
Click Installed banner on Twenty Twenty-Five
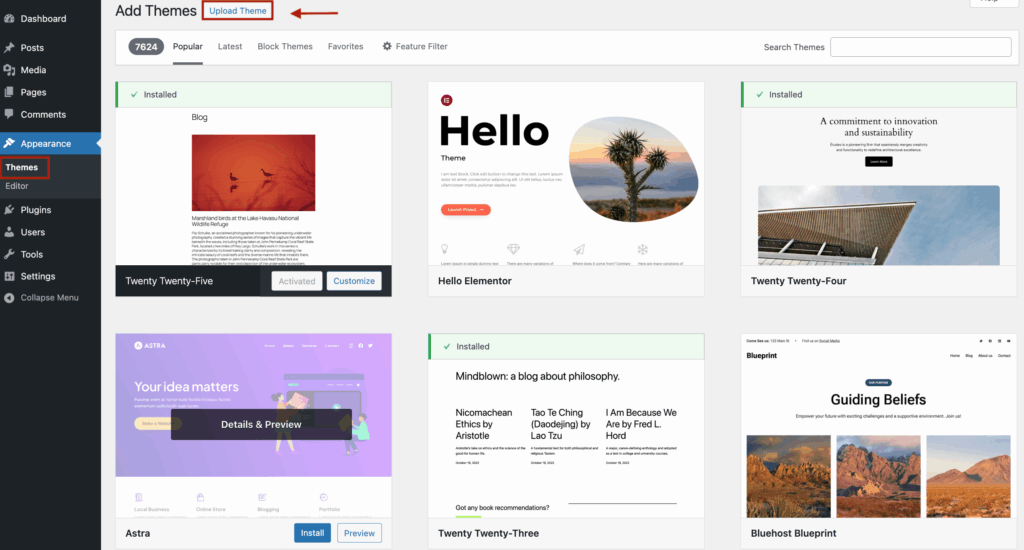253,95
